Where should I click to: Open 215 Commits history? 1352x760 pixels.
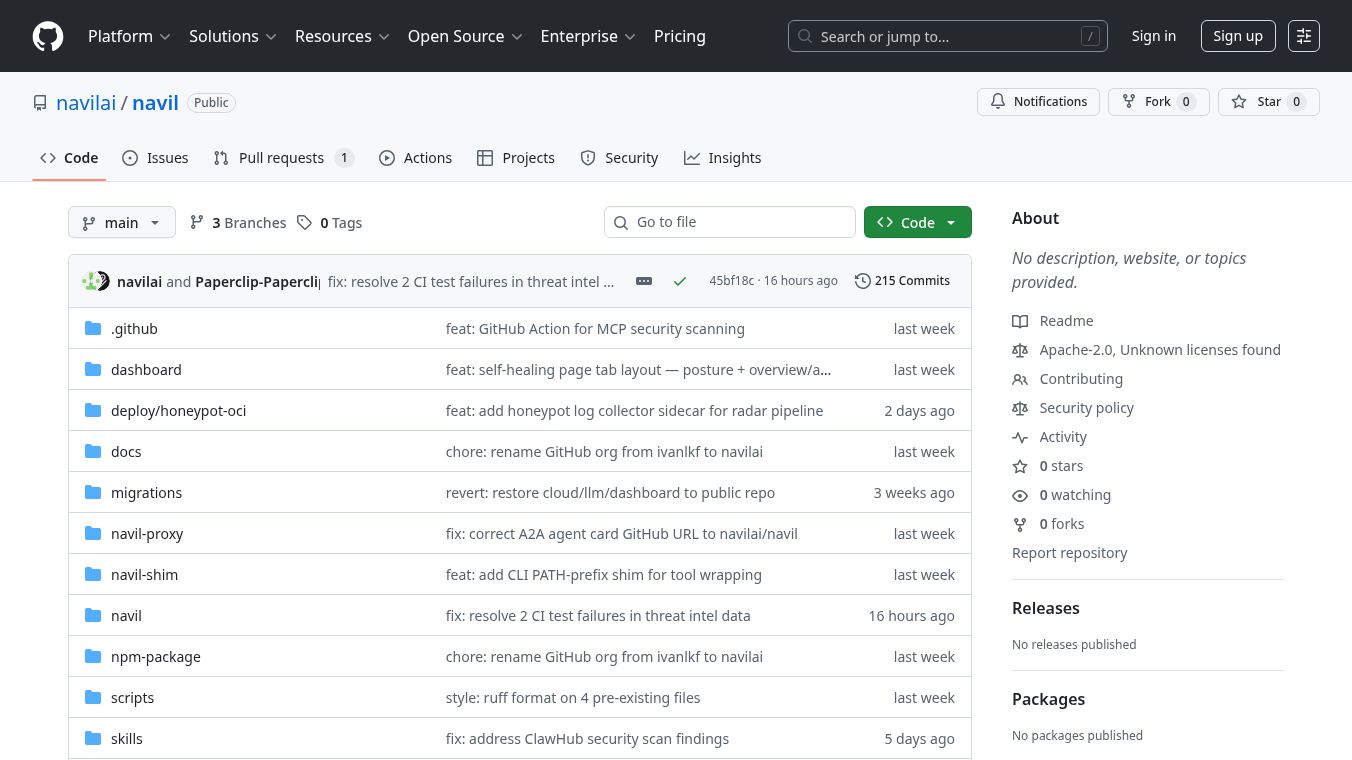(902, 281)
